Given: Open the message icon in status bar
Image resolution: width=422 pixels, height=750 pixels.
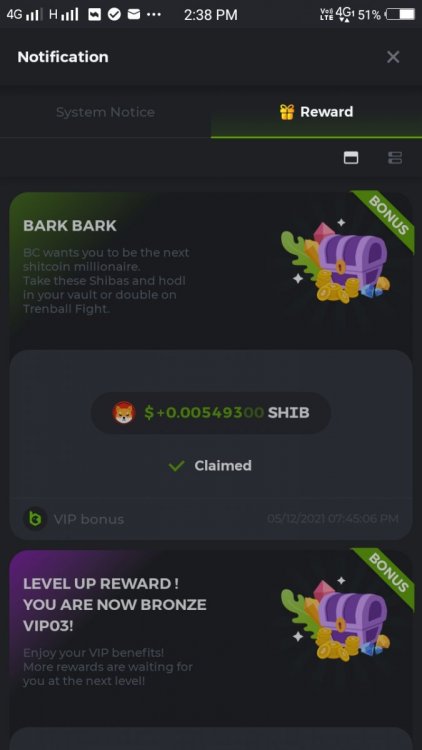Looking at the screenshot, I should click(x=134, y=14).
